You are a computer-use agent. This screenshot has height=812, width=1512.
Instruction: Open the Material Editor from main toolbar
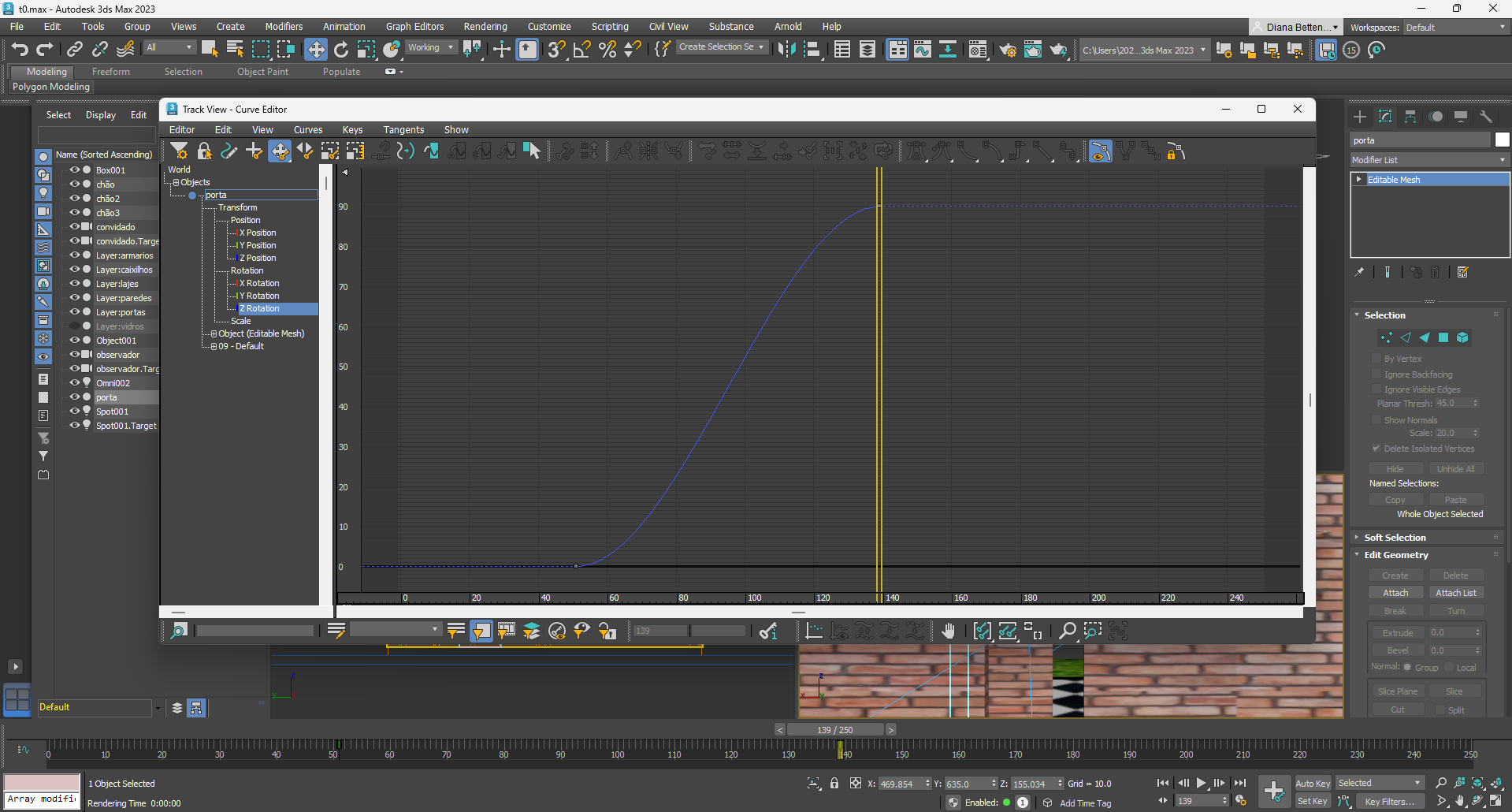978,50
